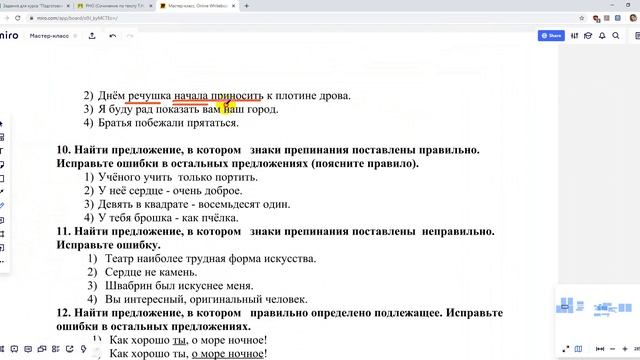Select the sticky note tool
640x360 pixels.
pos(2,164)
